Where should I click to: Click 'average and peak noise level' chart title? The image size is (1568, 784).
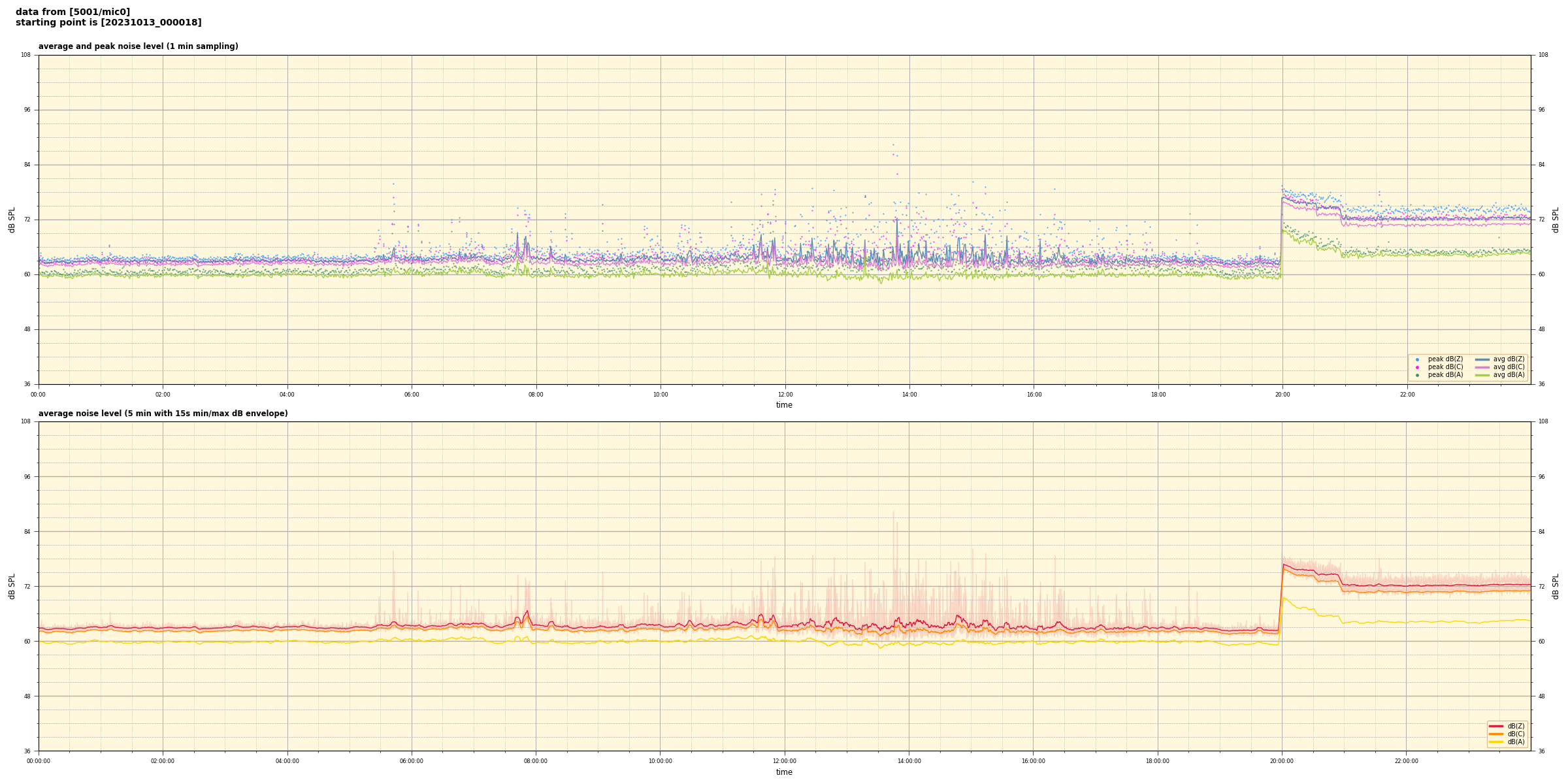click(x=138, y=46)
